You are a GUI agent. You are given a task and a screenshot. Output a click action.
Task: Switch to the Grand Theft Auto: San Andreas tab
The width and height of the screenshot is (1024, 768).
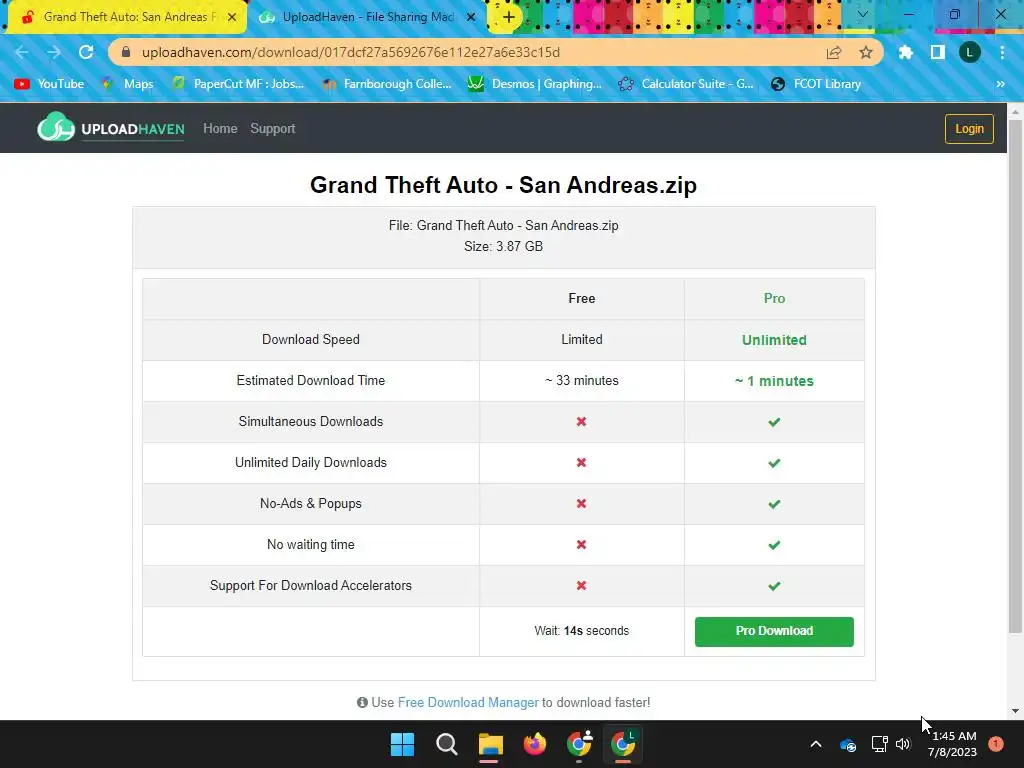point(127,17)
